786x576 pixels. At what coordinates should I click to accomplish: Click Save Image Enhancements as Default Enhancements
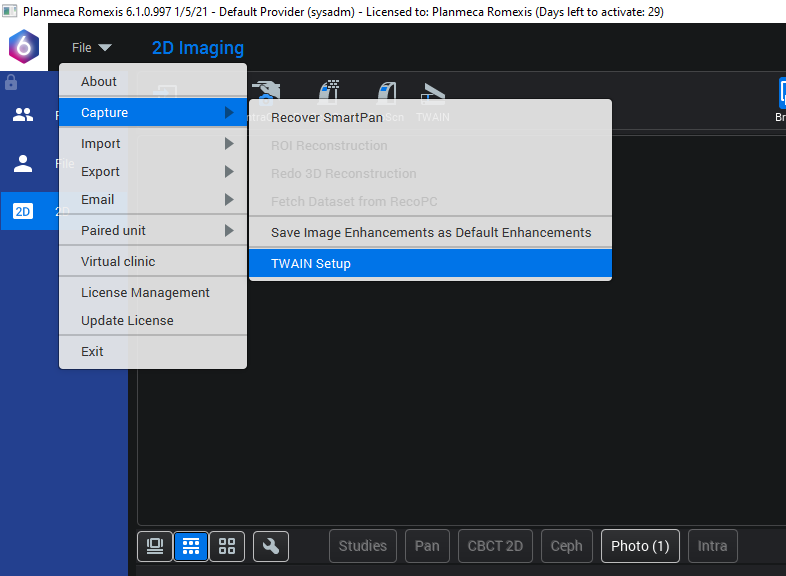pyautogui.click(x=431, y=233)
